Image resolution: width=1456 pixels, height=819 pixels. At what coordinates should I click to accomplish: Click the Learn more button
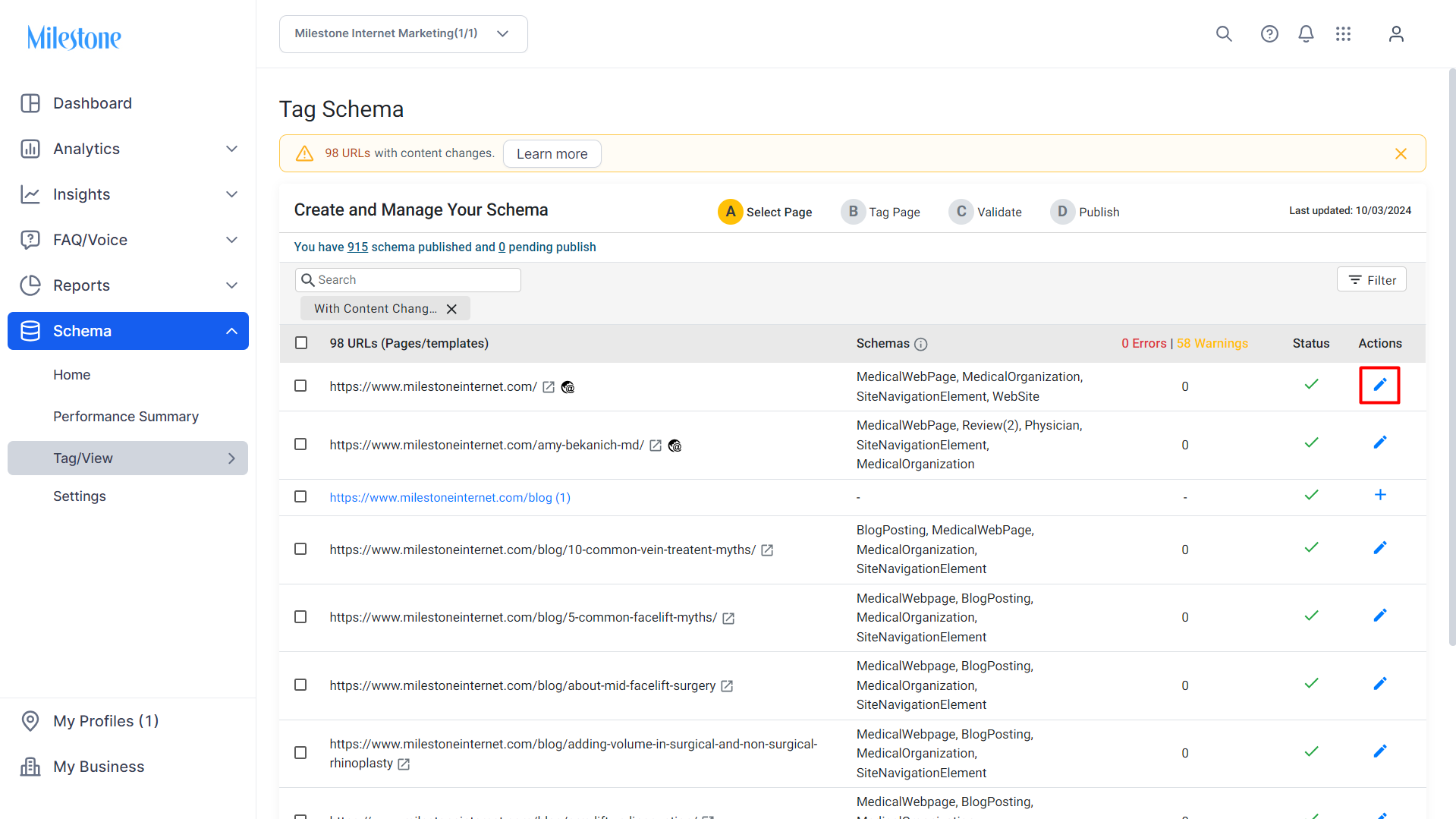point(552,154)
